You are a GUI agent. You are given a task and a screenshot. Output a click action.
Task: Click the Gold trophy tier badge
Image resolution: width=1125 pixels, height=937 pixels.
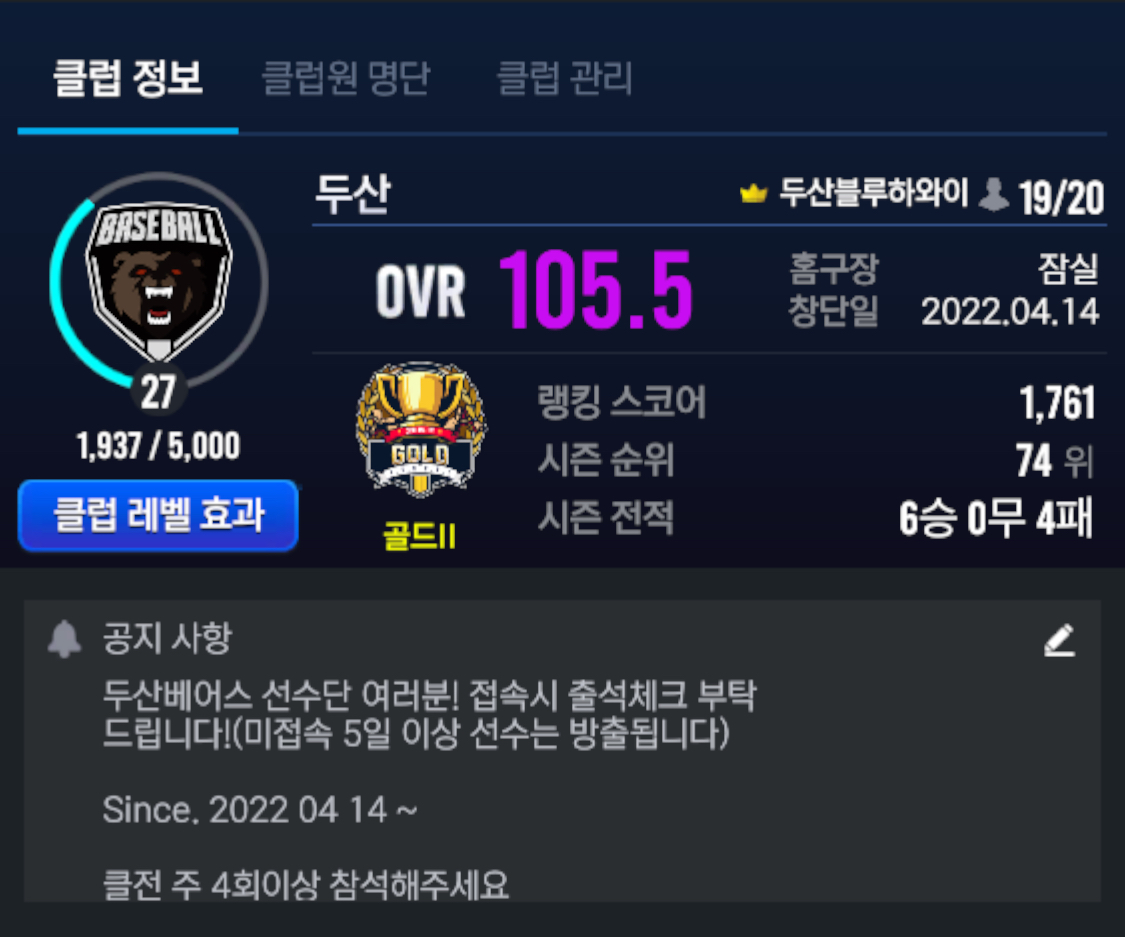[x=421, y=429]
